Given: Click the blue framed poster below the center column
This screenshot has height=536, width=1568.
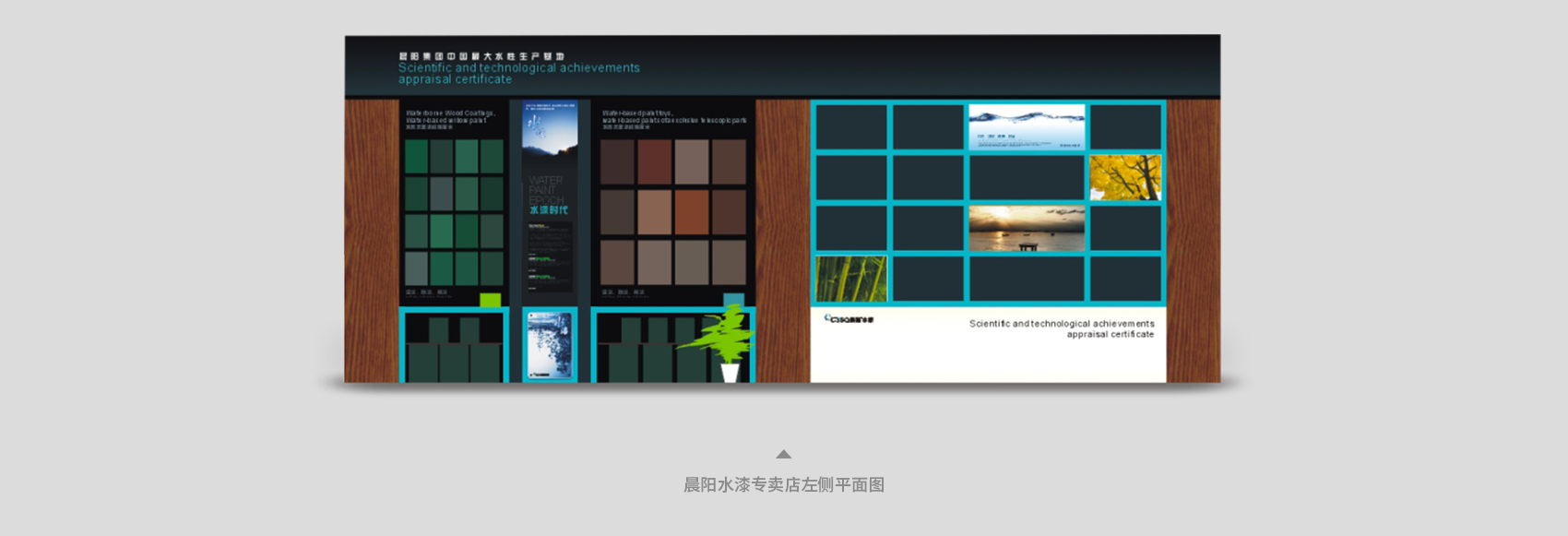Looking at the screenshot, I should click(x=550, y=344).
